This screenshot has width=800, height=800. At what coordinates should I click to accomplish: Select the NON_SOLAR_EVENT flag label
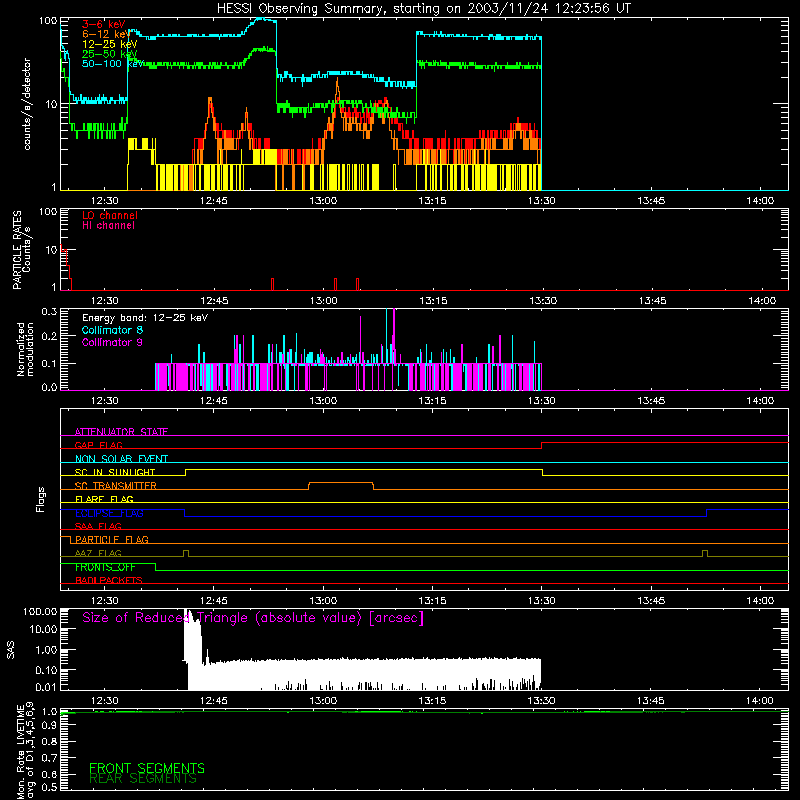pyautogui.click(x=121, y=459)
